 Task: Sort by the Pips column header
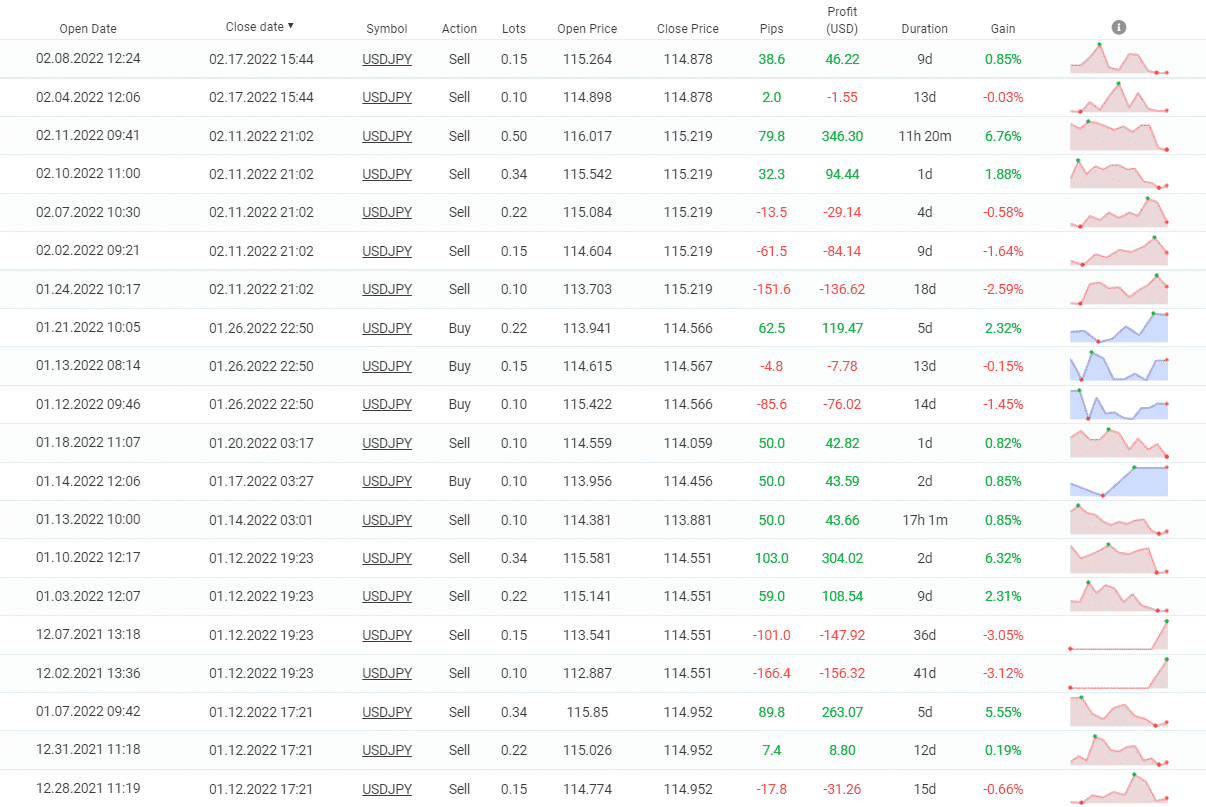771,29
